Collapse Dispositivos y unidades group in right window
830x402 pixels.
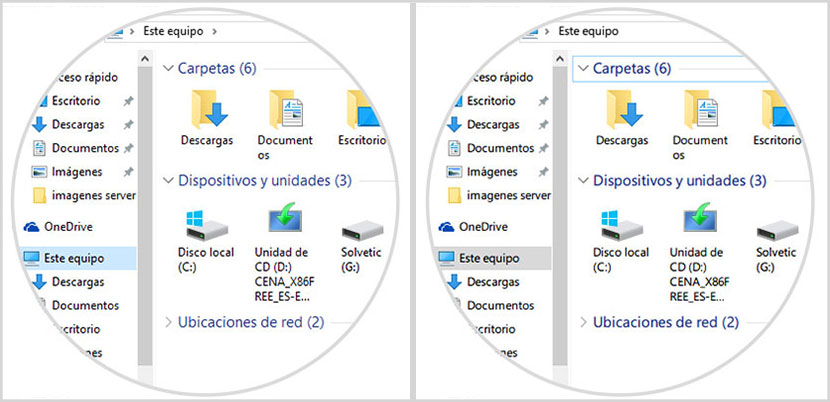click(583, 181)
